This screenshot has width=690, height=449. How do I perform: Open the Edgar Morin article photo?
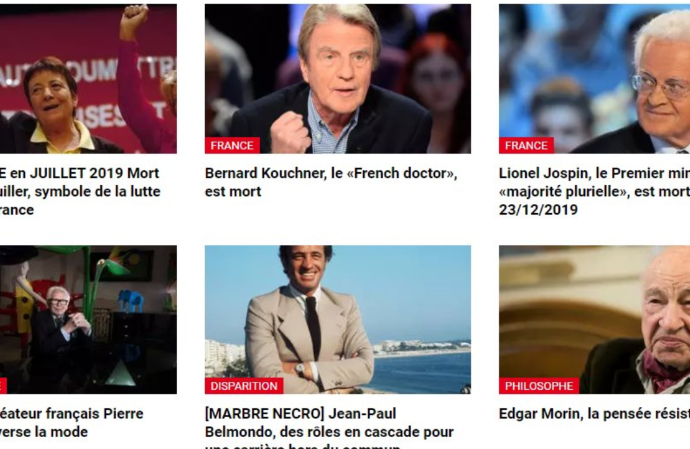595,320
